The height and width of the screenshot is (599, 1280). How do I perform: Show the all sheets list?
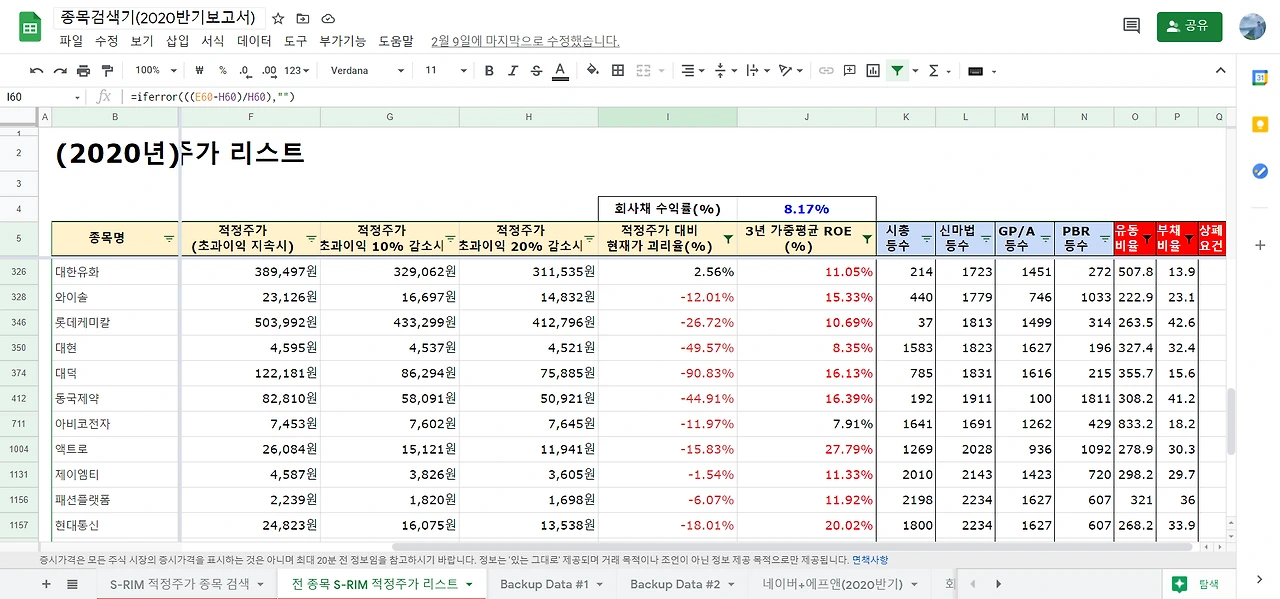(72, 584)
